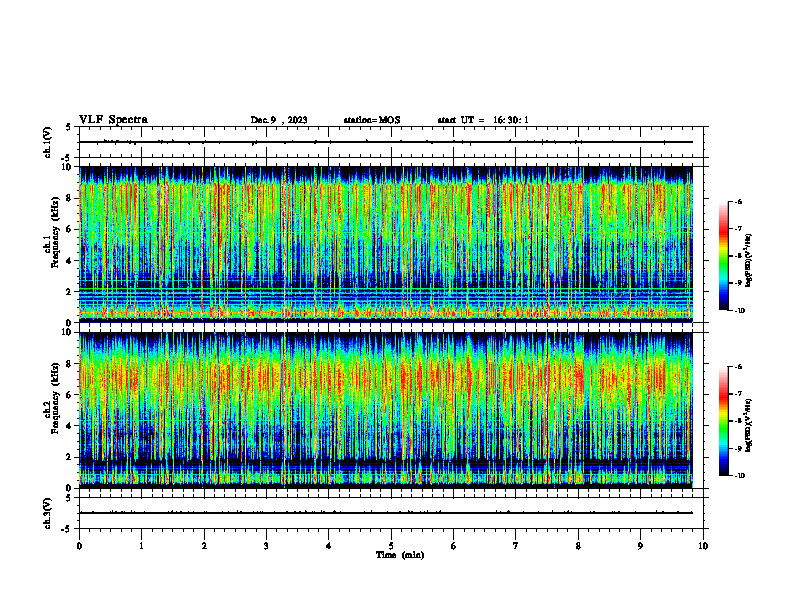Click the ch.1(V) waveform trace panel
Image resolution: width=792 pixels, height=612 pixels.
click(393, 142)
